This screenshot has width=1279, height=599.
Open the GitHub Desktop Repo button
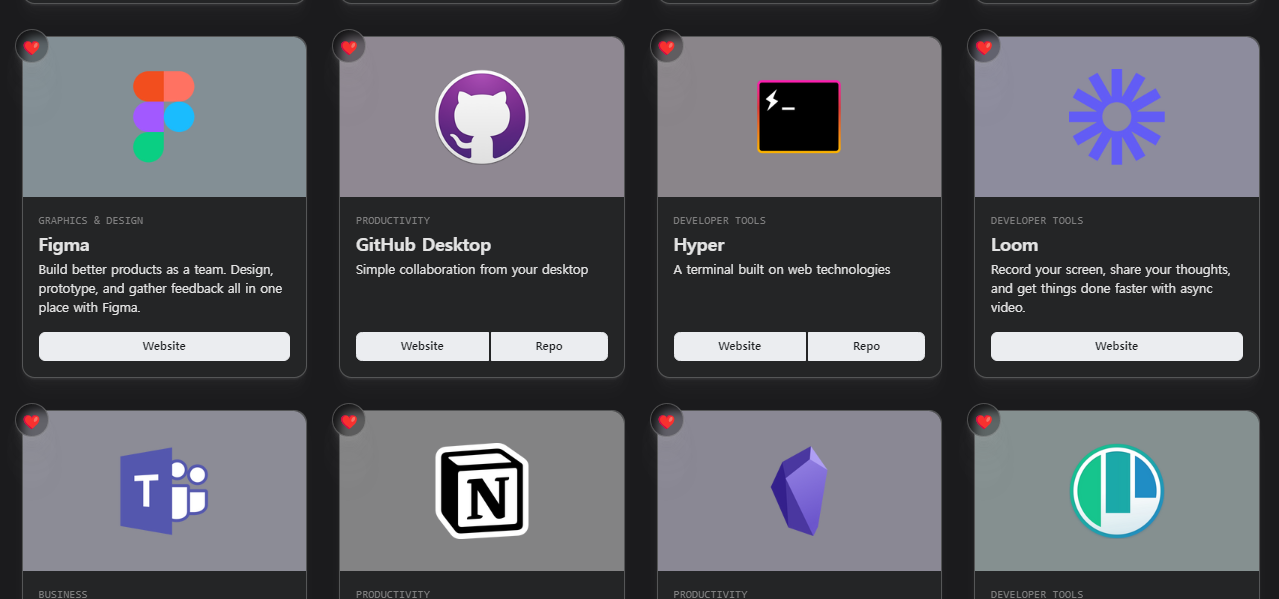tap(549, 346)
